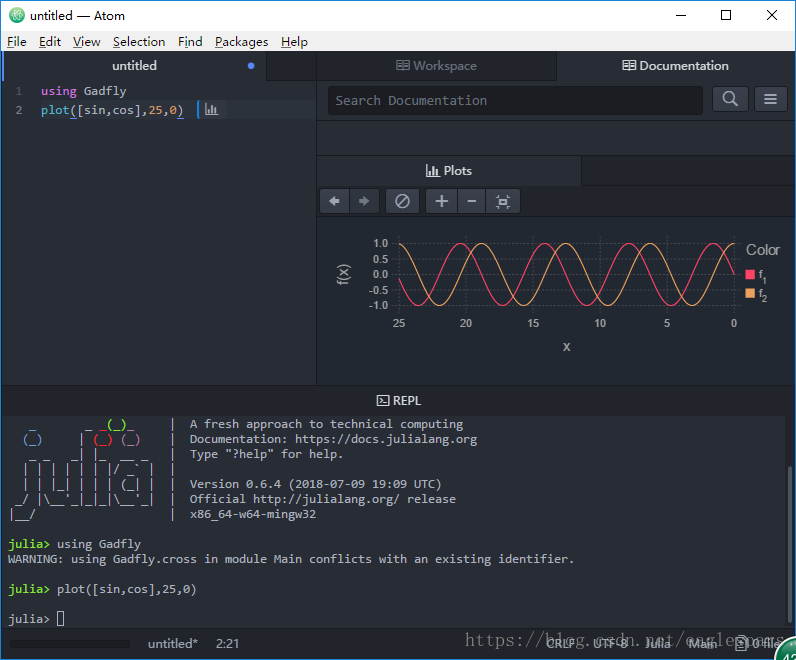
Task: Click the documentation search magnifier button
Action: click(730, 99)
